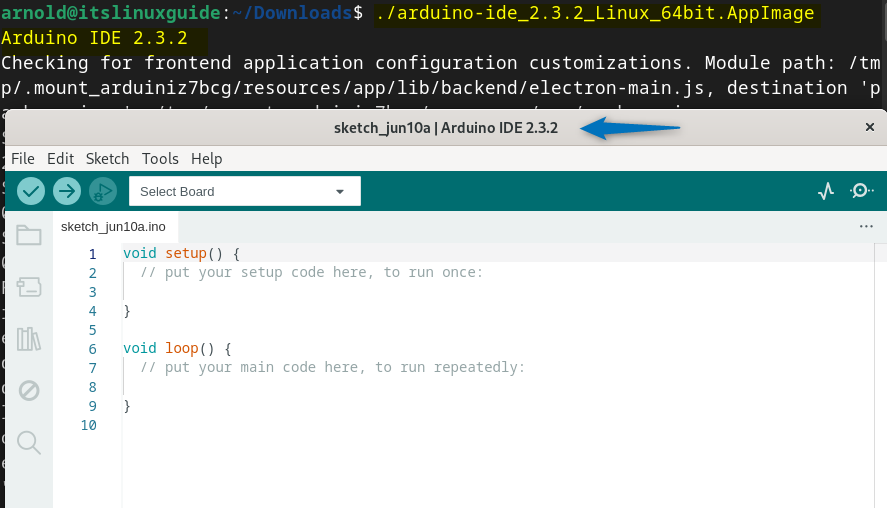Open the Sketch menu
Viewport: 887px width, 508px height.
point(107,159)
